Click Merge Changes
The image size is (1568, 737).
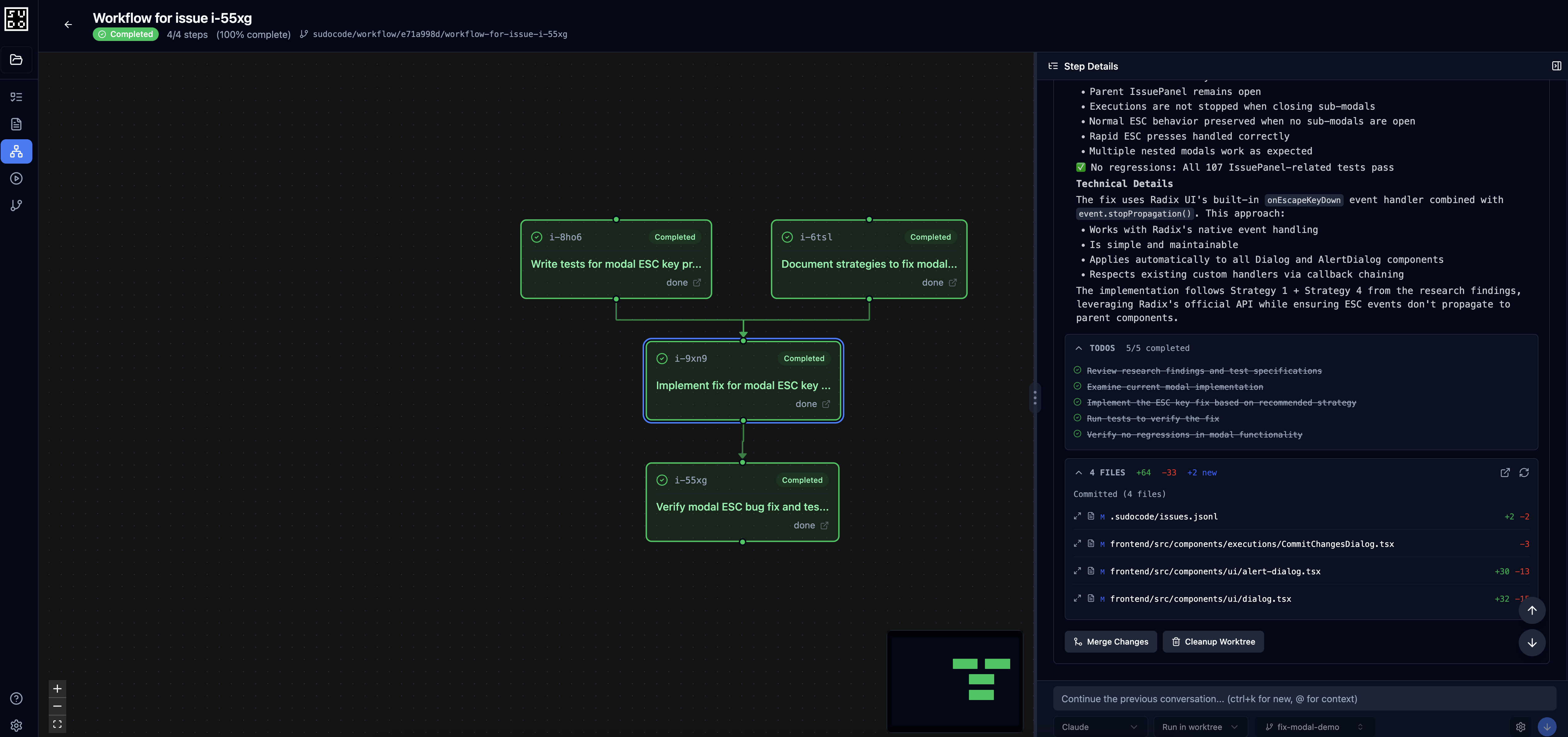1110,641
